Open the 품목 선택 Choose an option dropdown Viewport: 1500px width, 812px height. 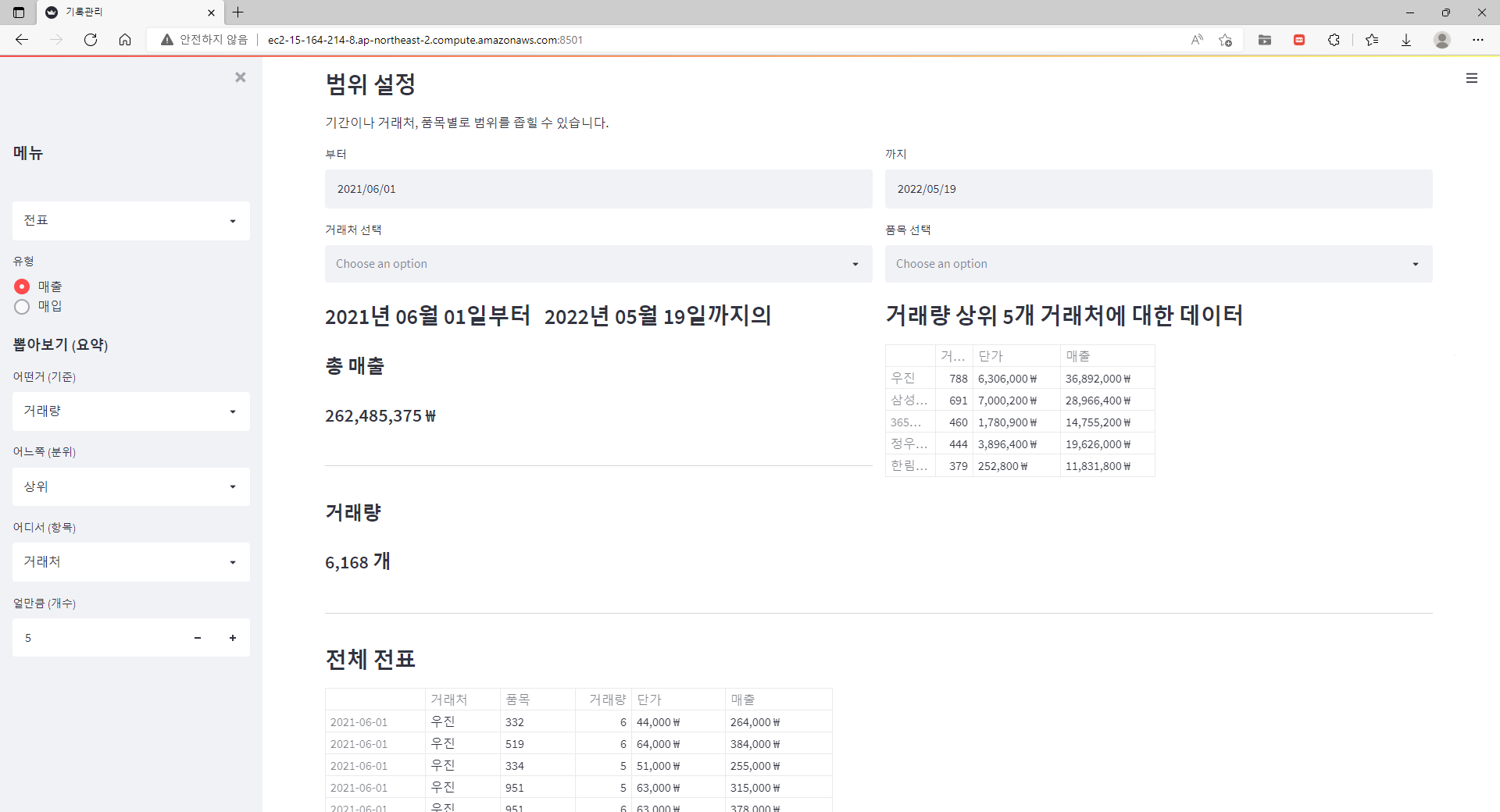(1158, 264)
